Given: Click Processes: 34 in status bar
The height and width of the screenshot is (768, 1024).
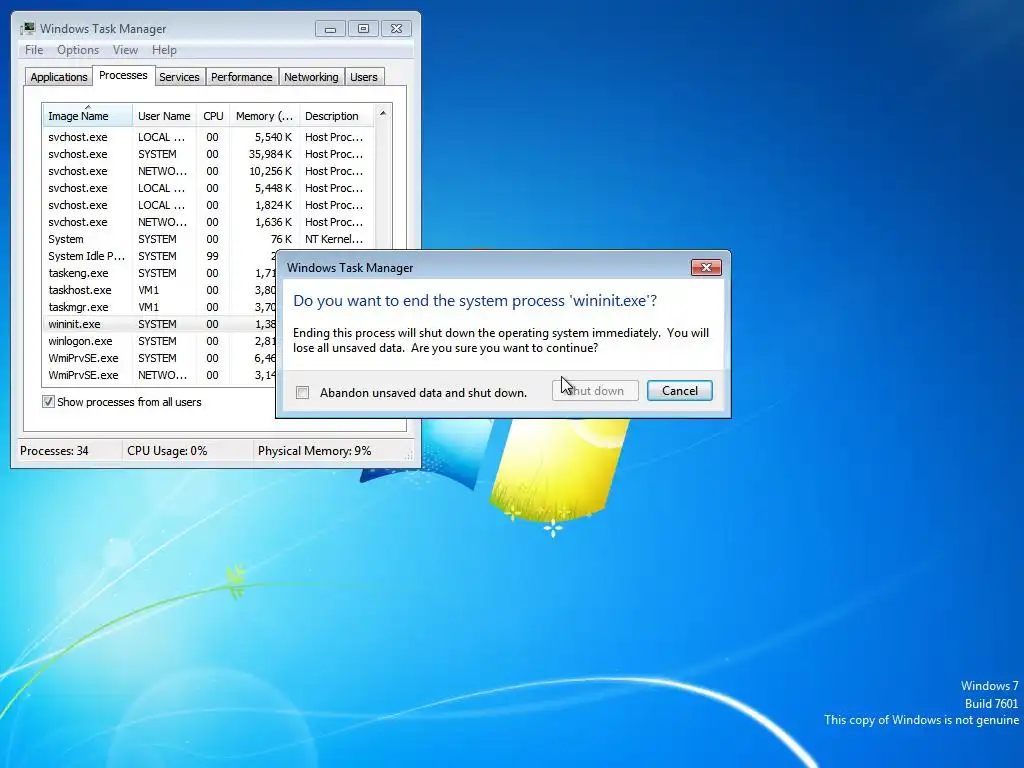Looking at the screenshot, I should pos(54,451).
